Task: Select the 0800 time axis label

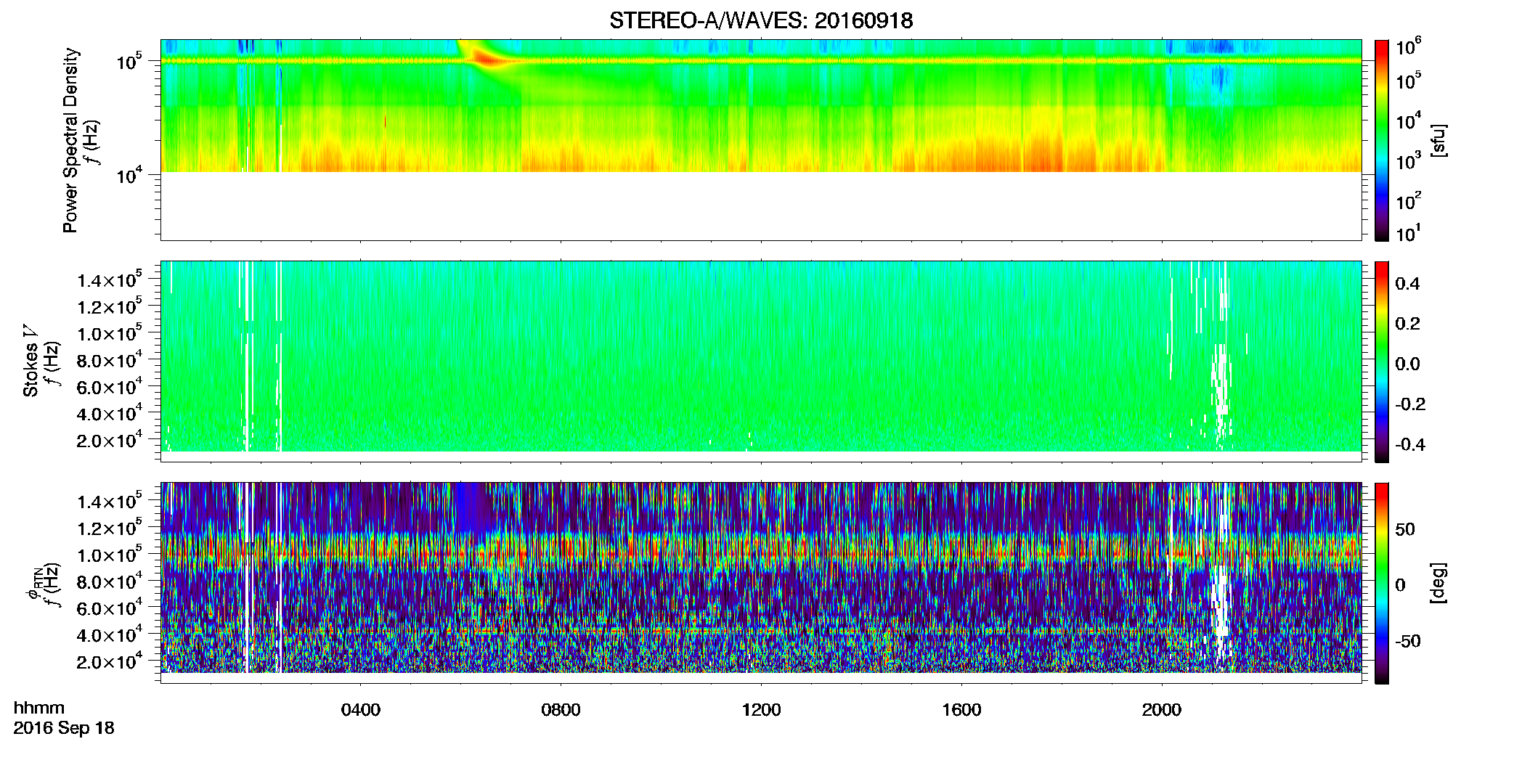Action: (561, 710)
